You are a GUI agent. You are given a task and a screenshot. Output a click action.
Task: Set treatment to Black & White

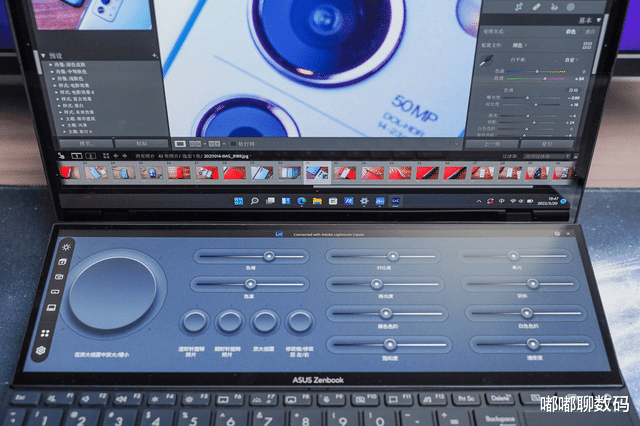[x=590, y=32]
